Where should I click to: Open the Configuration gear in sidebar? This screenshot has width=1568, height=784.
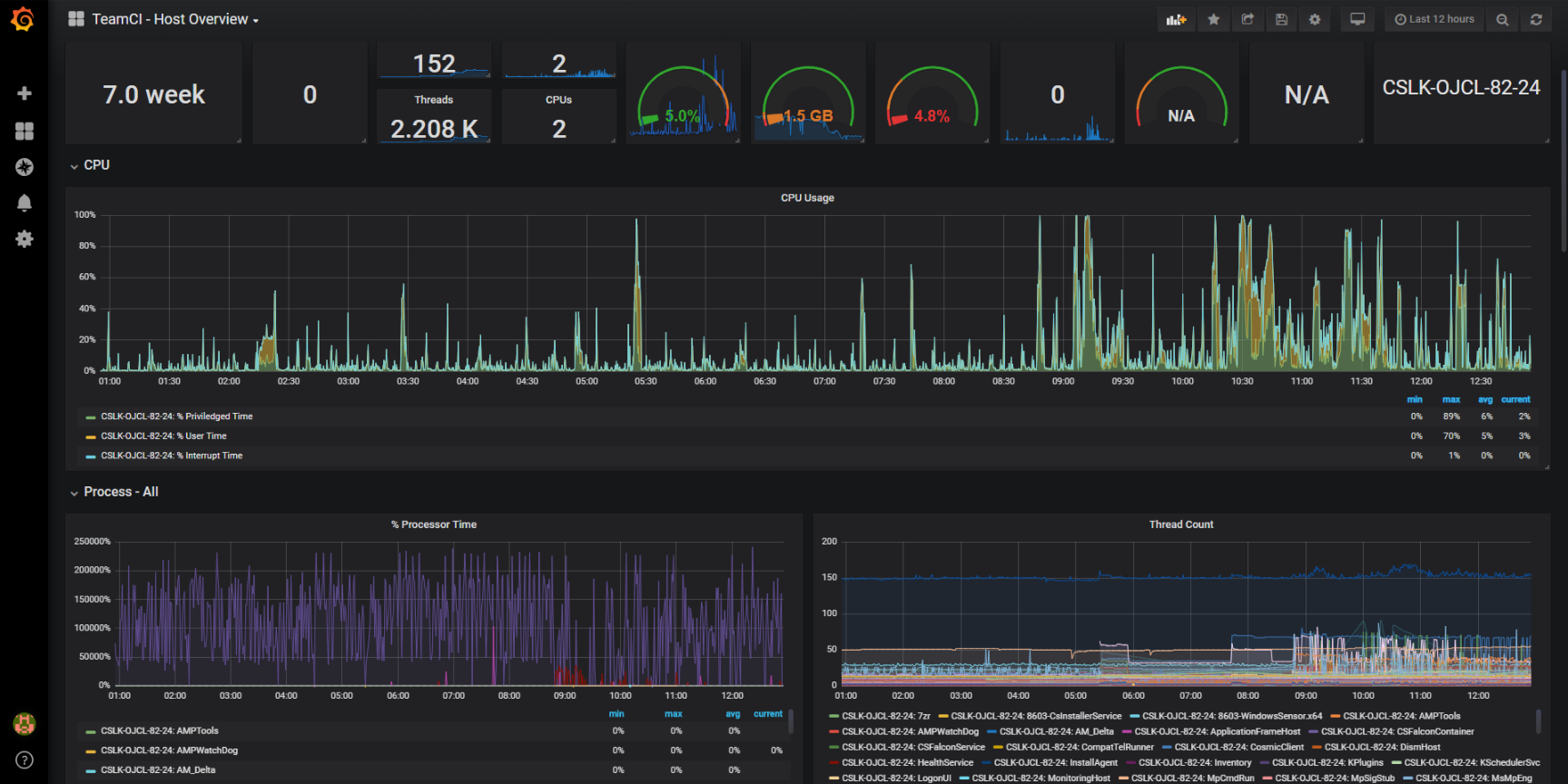click(25, 239)
